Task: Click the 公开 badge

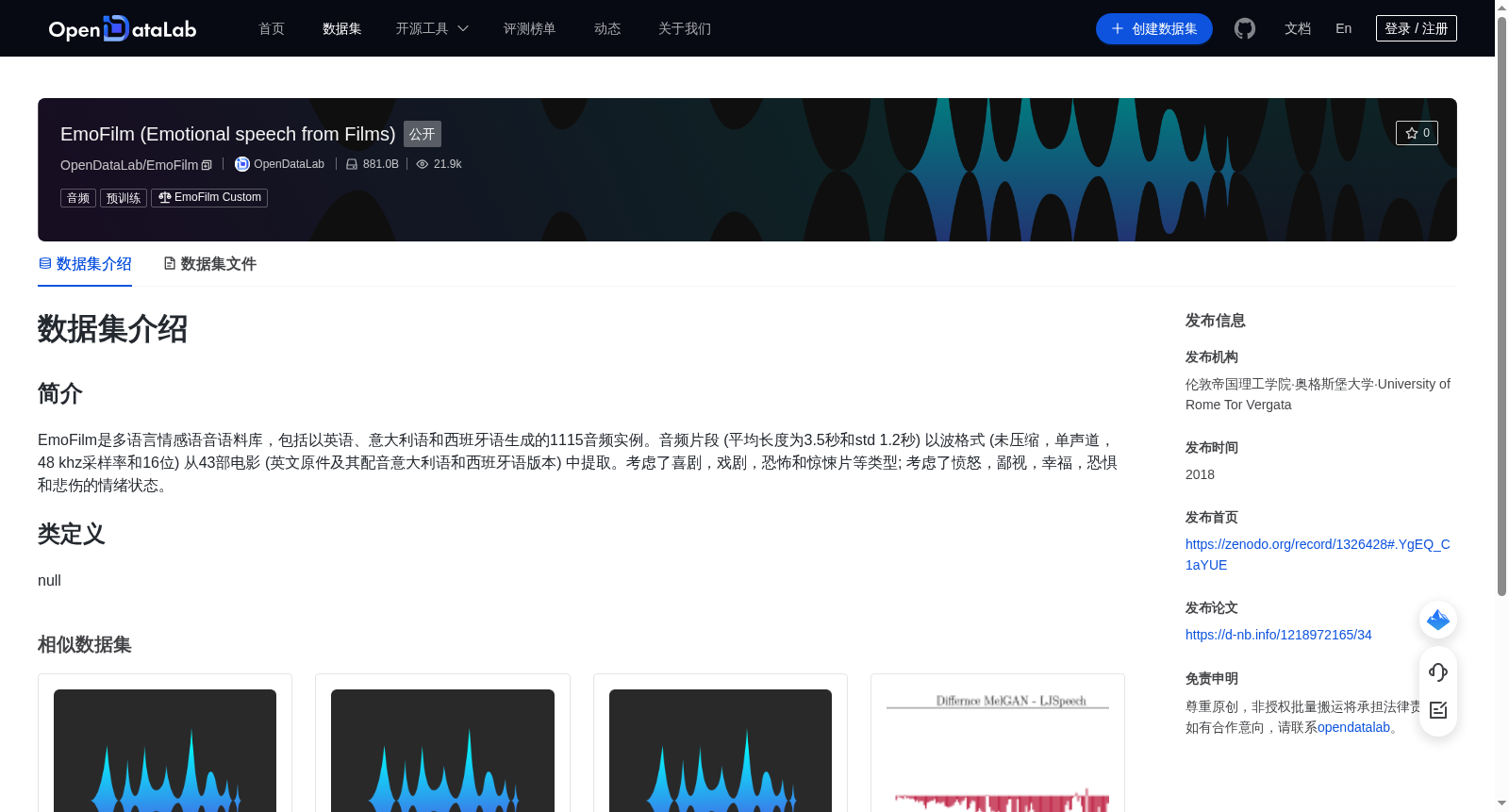Action: pos(423,134)
